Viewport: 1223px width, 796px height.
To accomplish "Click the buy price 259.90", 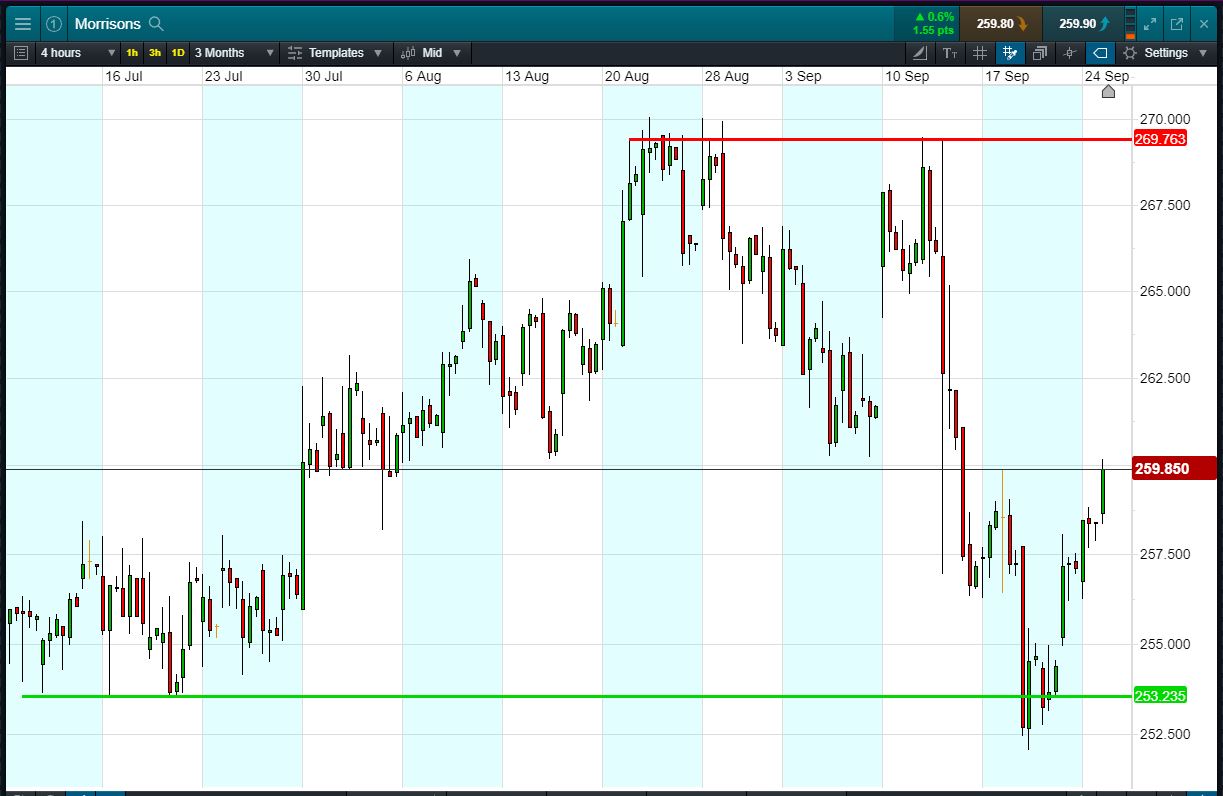I will click(1083, 23).
